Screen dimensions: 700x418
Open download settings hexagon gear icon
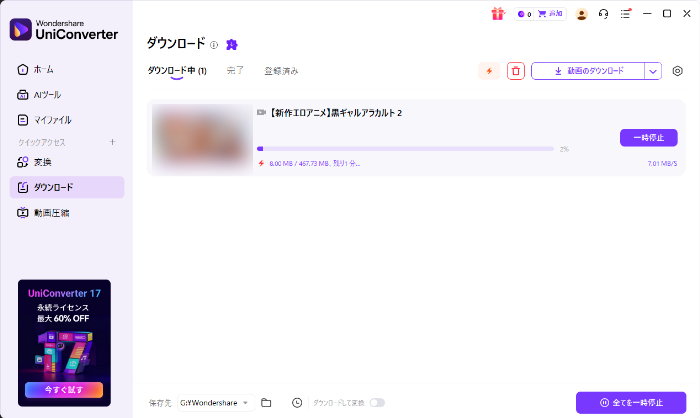677,71
